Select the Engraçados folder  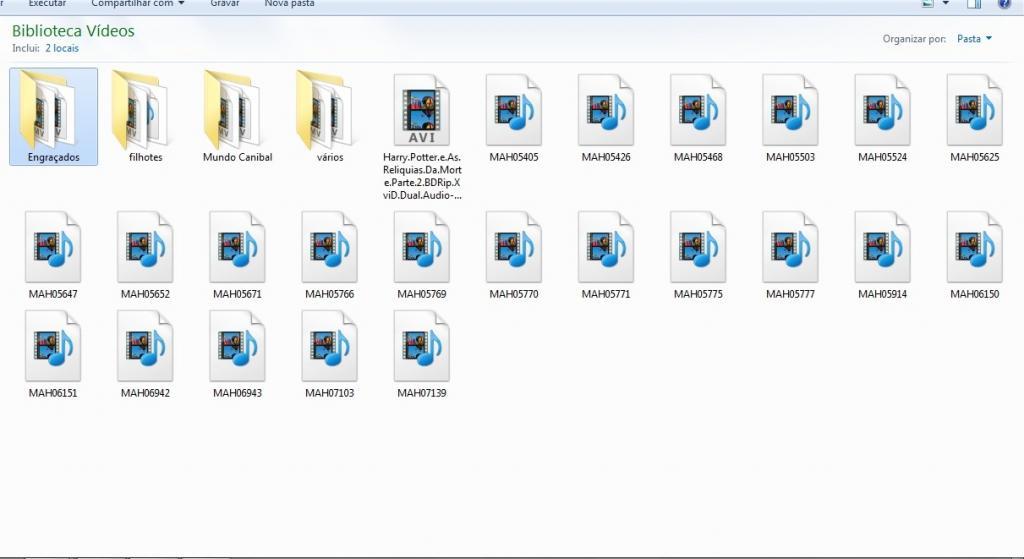click(54, 116)
